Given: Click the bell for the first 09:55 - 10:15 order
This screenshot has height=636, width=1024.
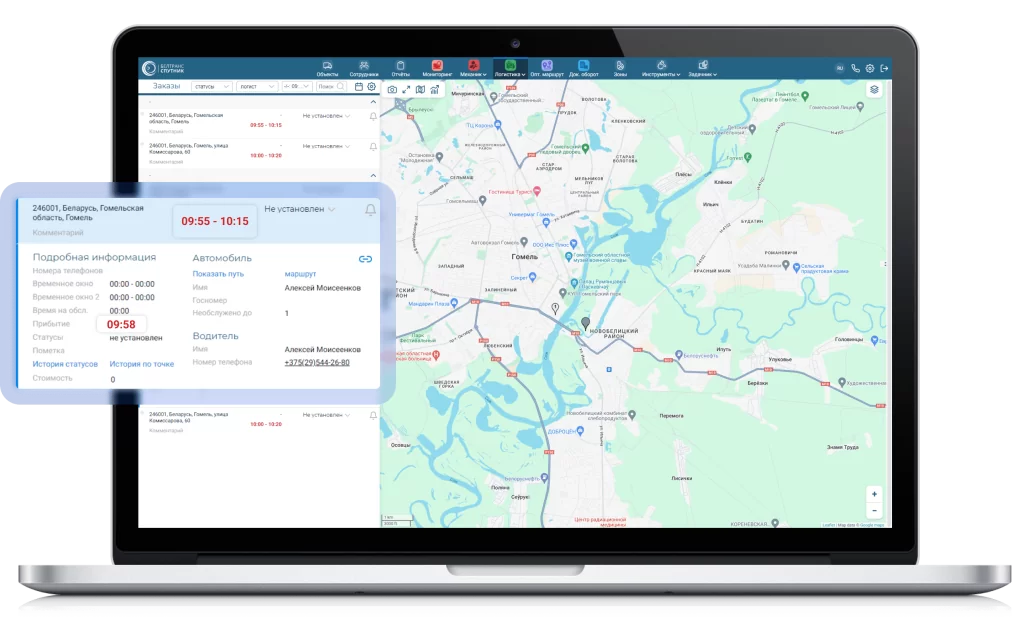Looking at the screenshot, I should click(x=373, y=116).
